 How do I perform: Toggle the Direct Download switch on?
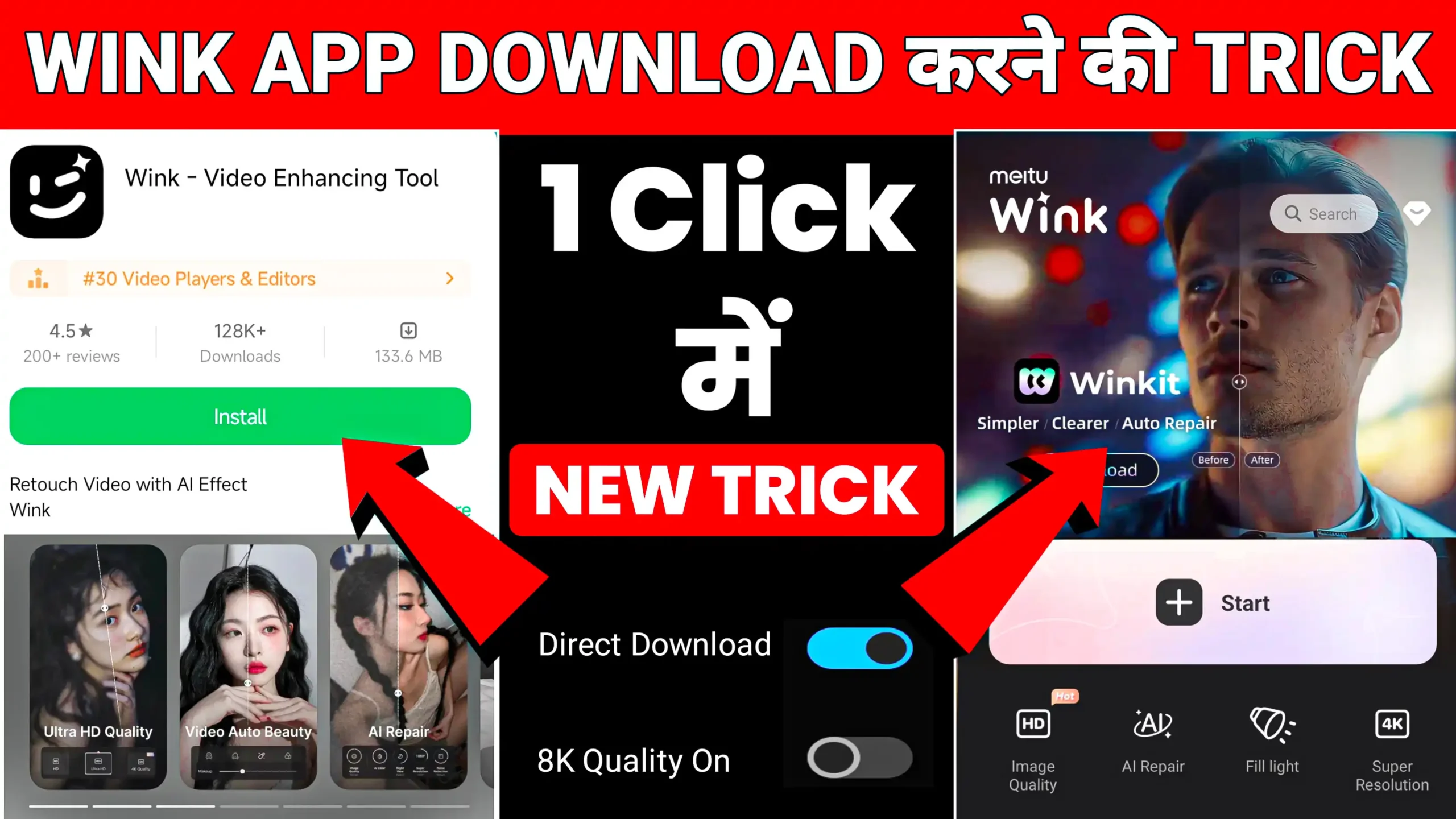click(859, 646)
